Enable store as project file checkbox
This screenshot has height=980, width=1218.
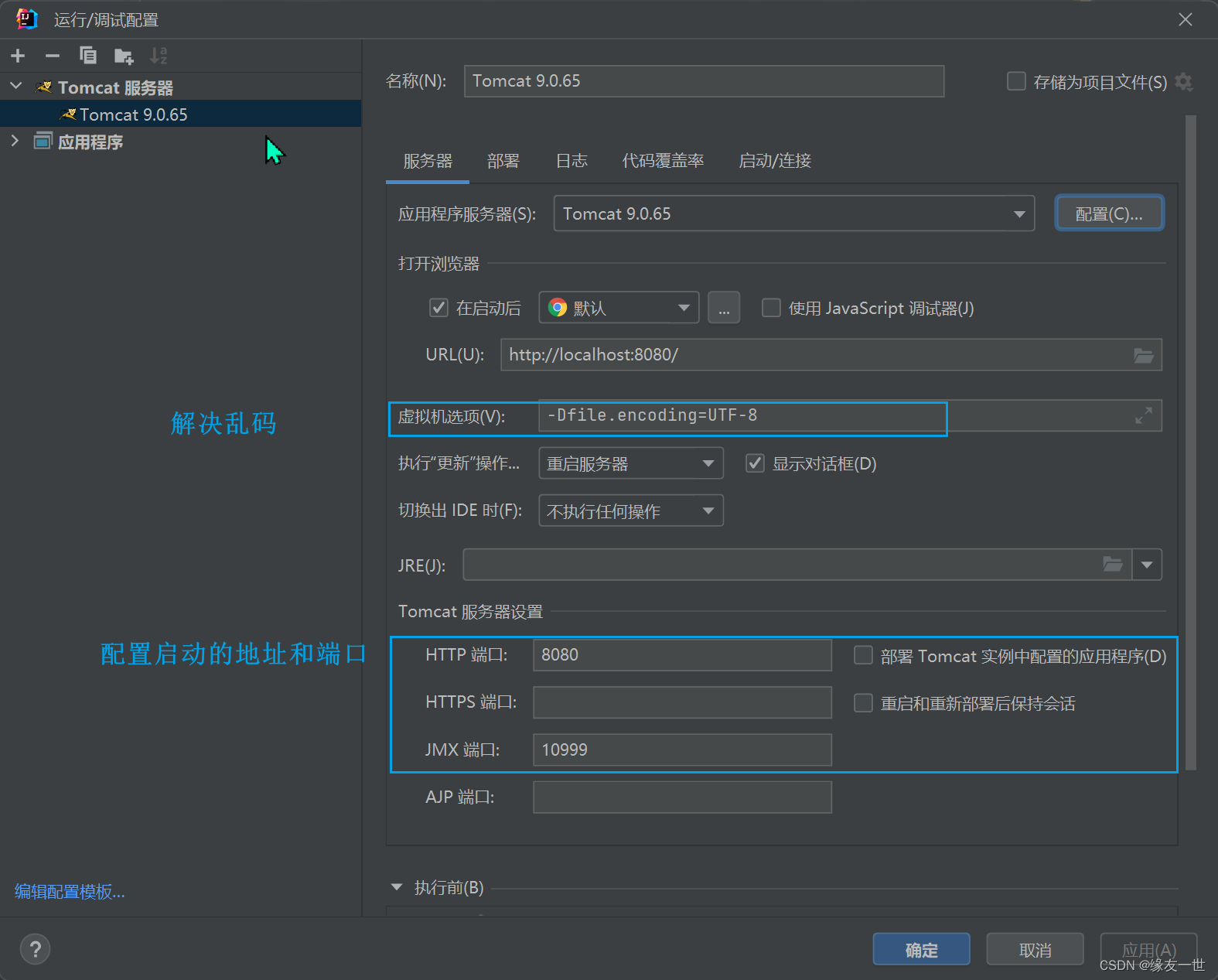click(x=1016, y=81)
